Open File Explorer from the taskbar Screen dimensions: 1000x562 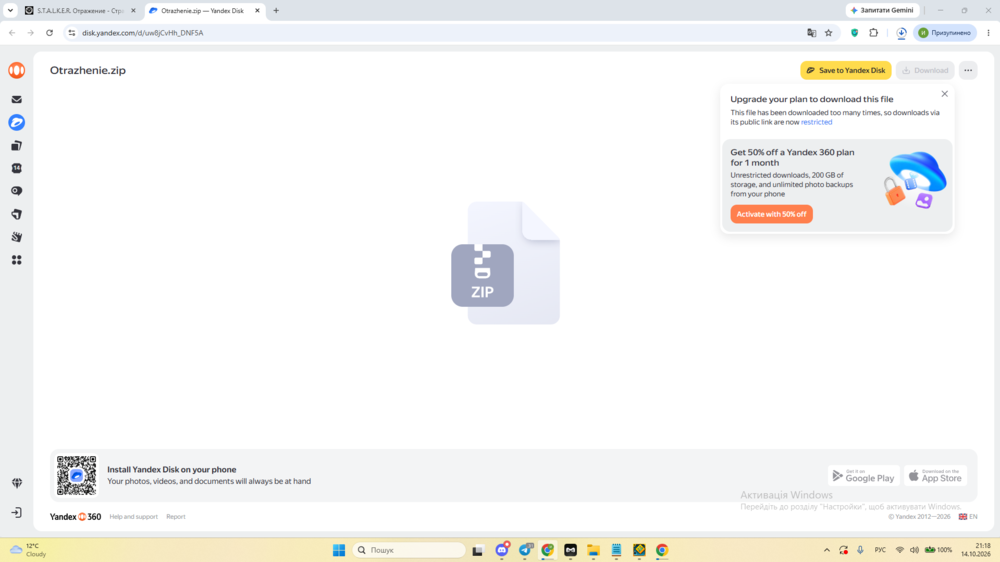click(593, 550)
